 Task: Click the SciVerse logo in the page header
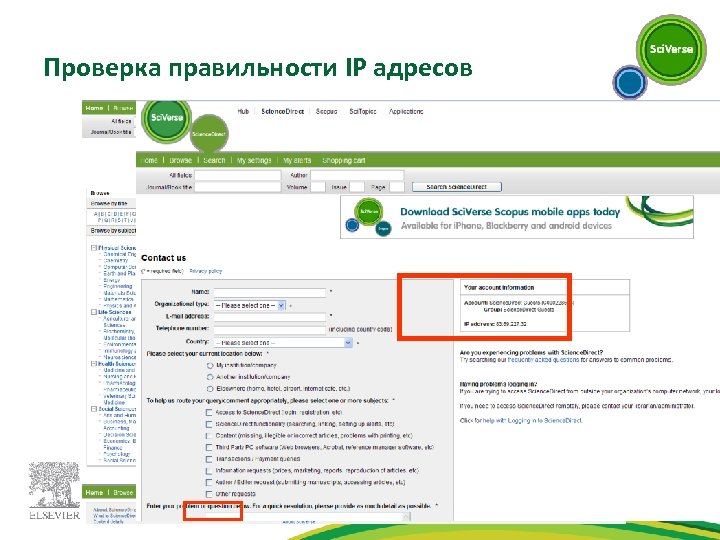coord(166,121)
